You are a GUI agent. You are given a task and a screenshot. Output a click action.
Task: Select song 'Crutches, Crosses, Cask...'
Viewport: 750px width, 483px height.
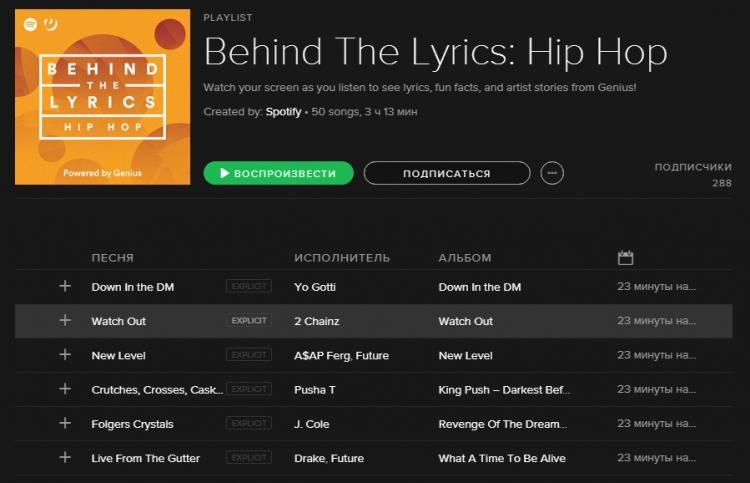coord(157,390)
